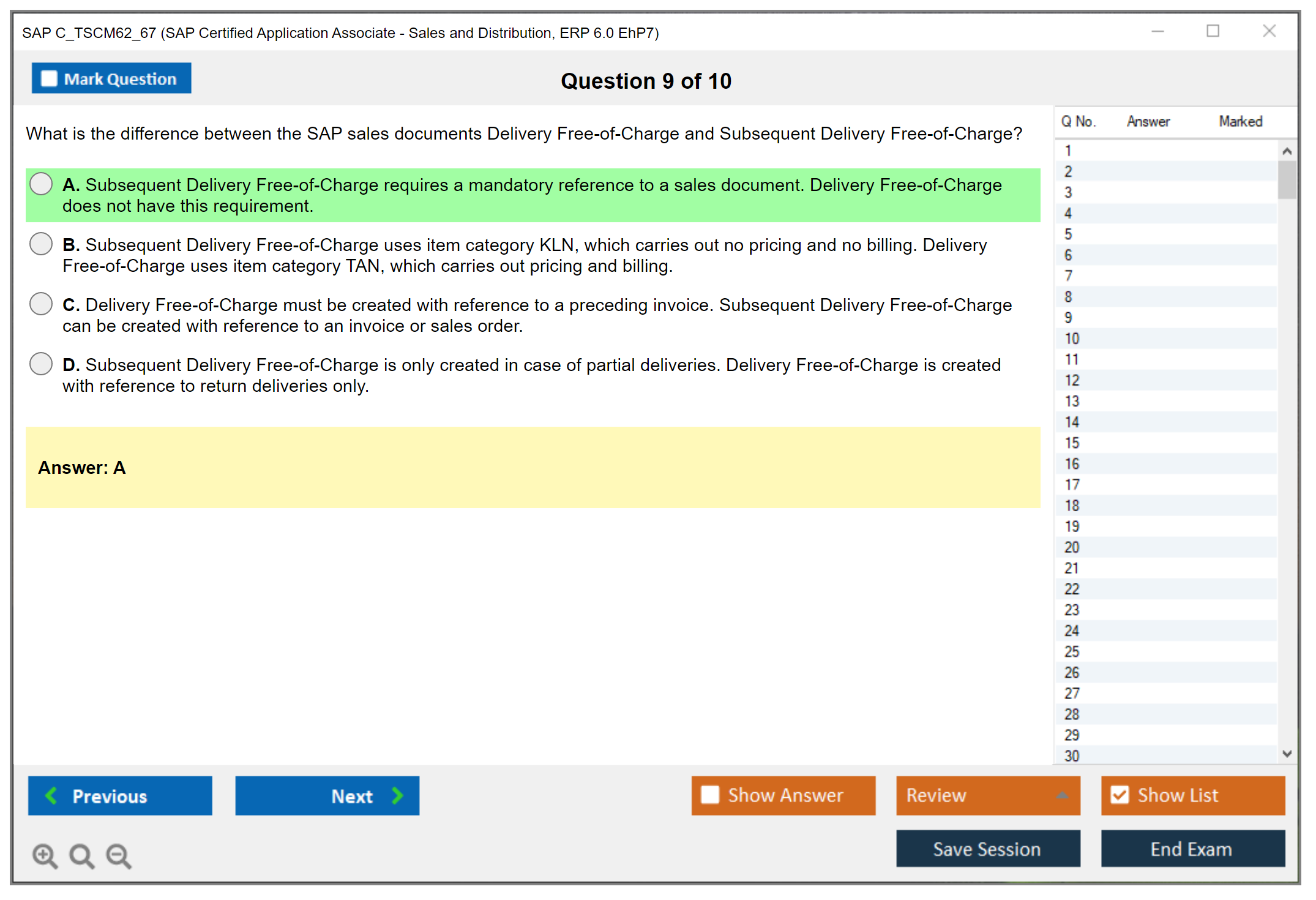Click the green right arrow on Next

tap(397, 795)
